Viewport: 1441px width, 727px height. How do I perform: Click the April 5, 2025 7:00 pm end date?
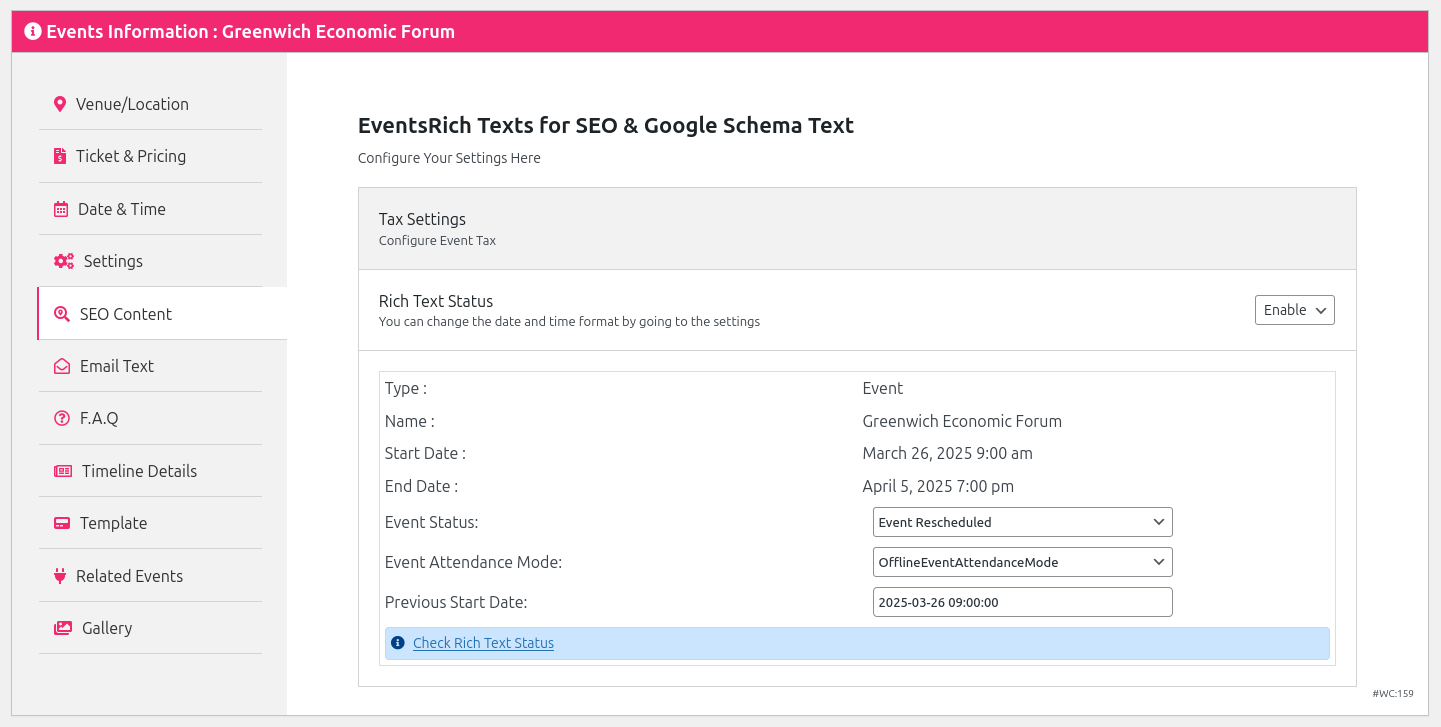click(938, 486)
